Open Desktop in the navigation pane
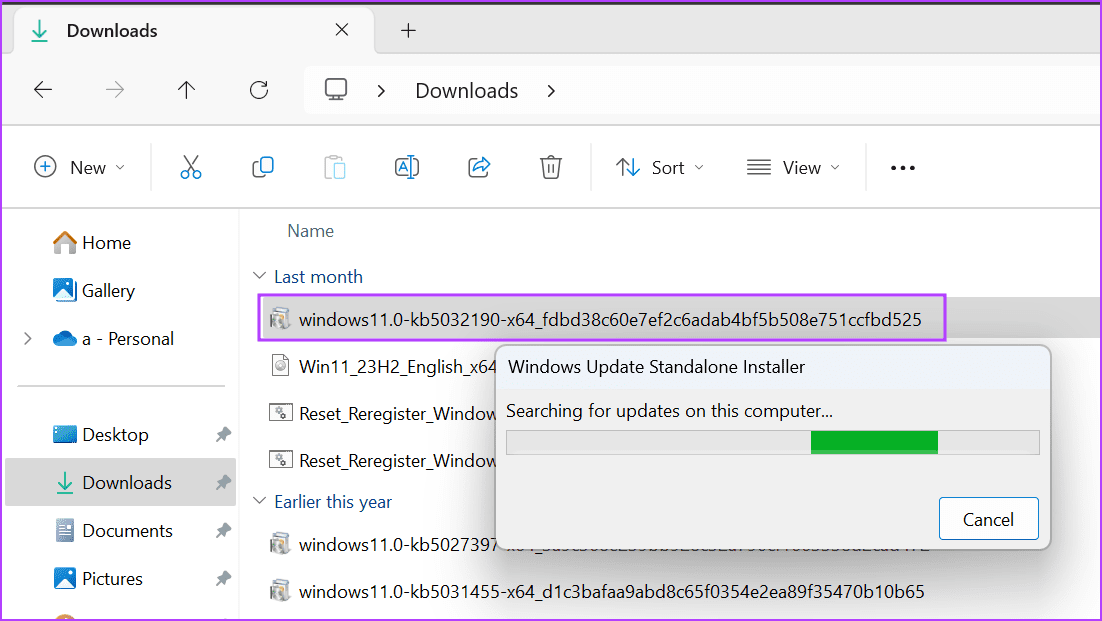 [101, 434]
